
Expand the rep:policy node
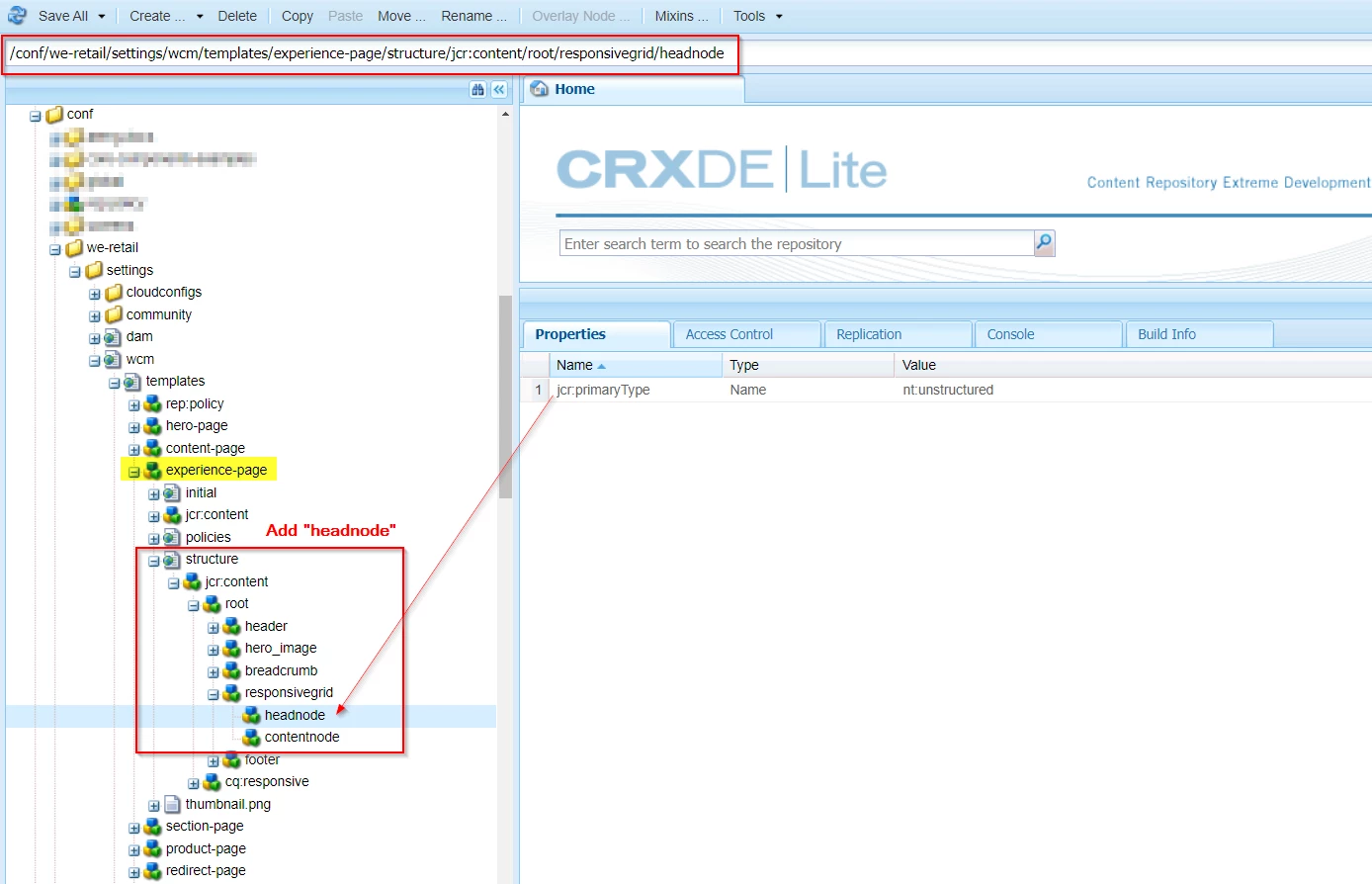point(134,405)
